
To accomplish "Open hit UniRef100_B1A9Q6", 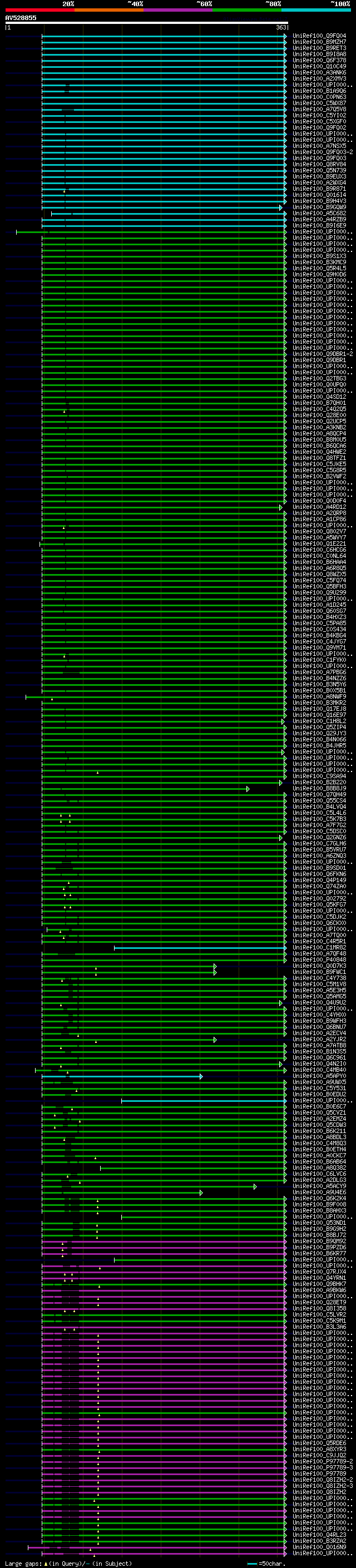I will pos(319,91).
